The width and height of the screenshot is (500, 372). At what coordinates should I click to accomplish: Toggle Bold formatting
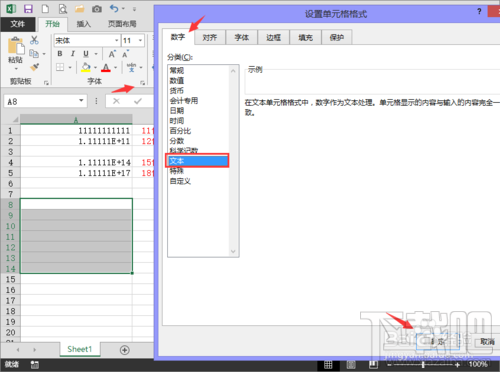(x=60, y=54)
